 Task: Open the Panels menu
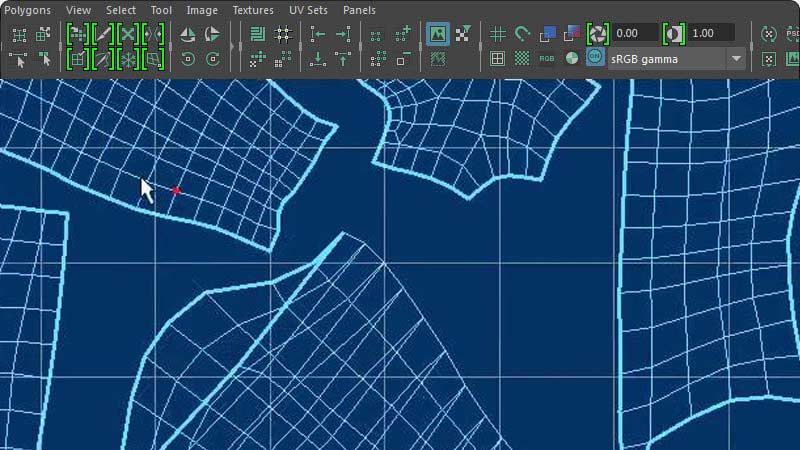coord(359,10)
